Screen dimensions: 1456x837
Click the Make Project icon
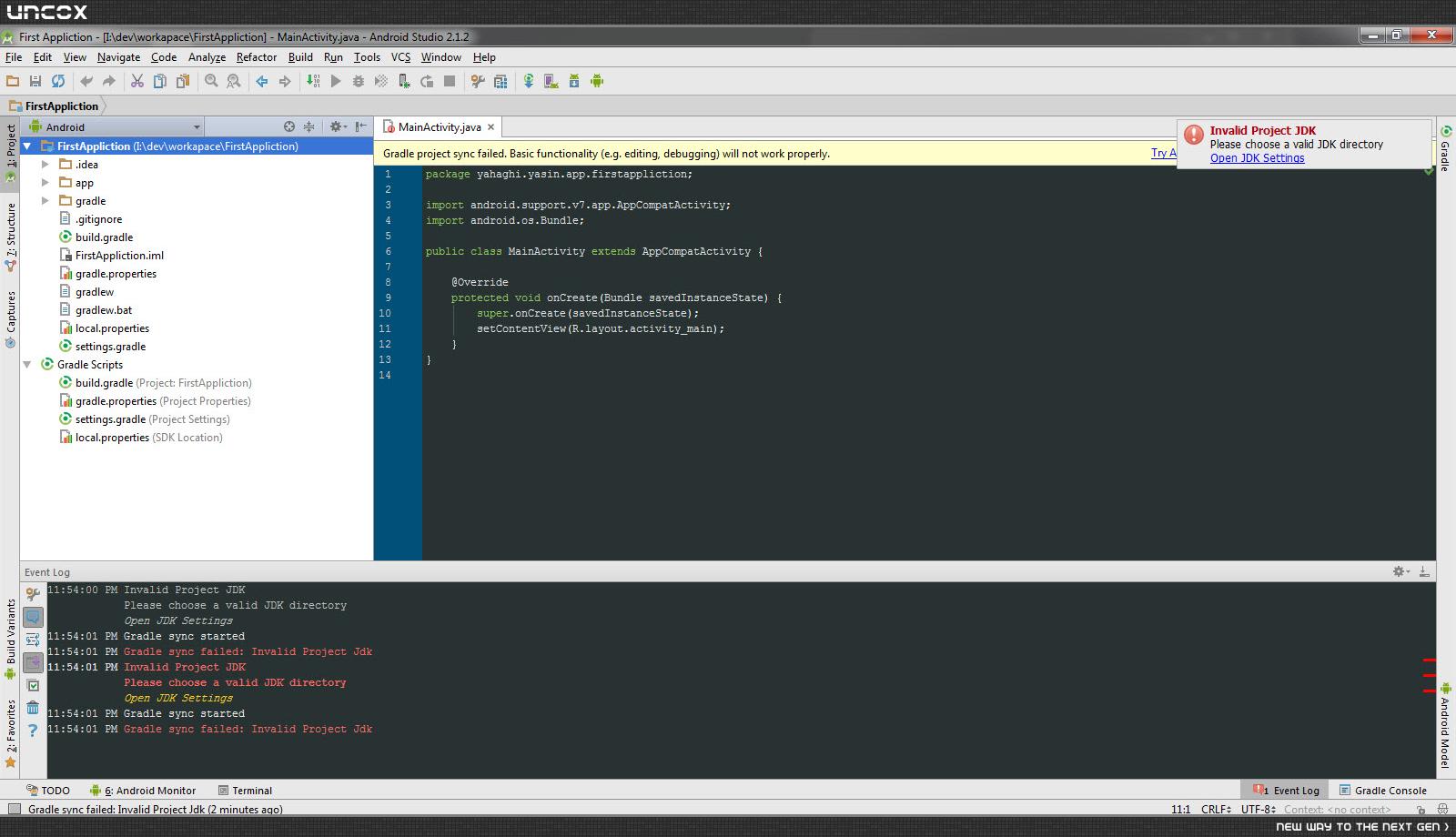(x=313, y=81)
